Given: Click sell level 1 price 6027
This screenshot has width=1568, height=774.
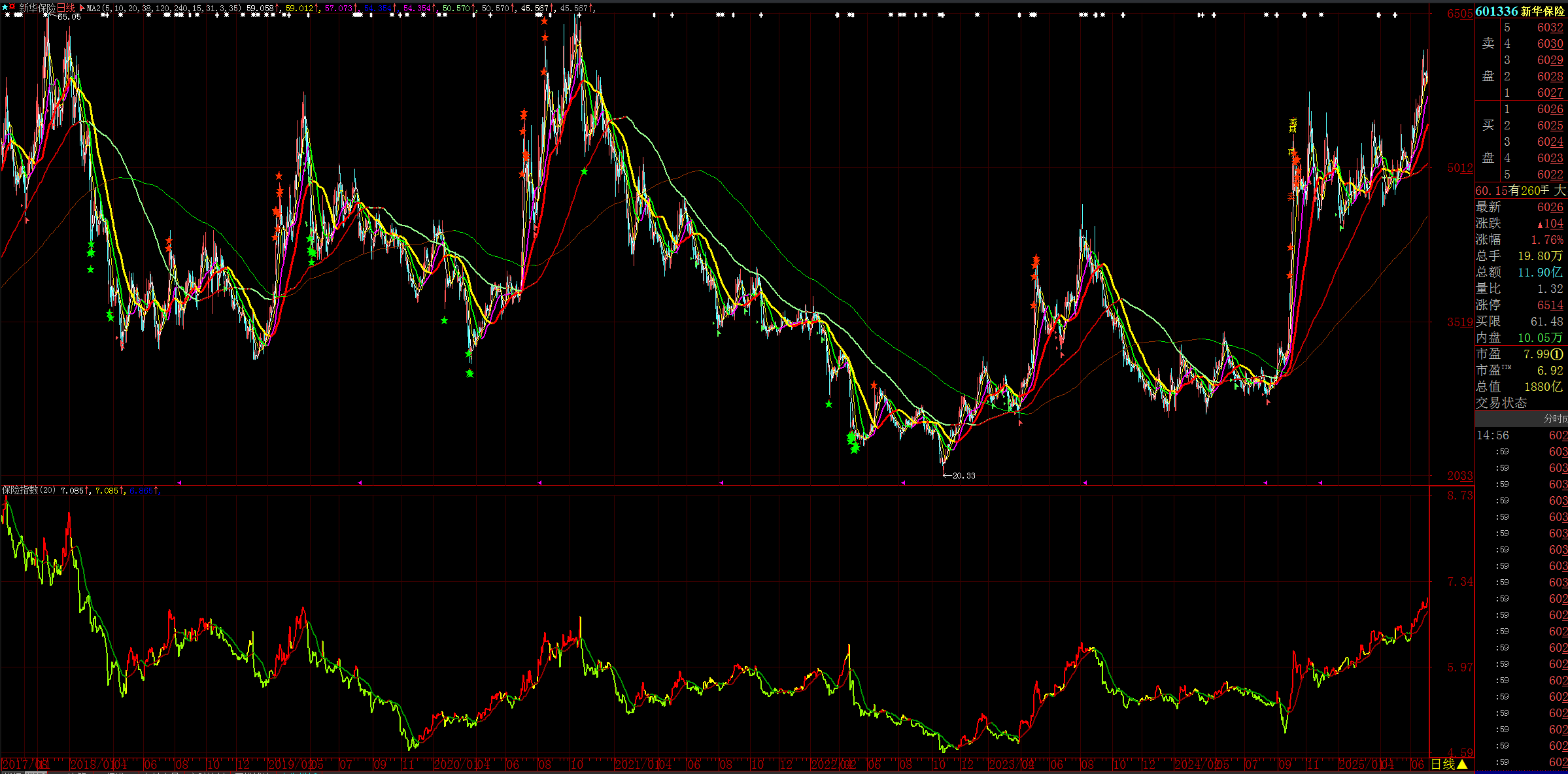Looking at the screenshot, I should click(x=1550, y=93).
